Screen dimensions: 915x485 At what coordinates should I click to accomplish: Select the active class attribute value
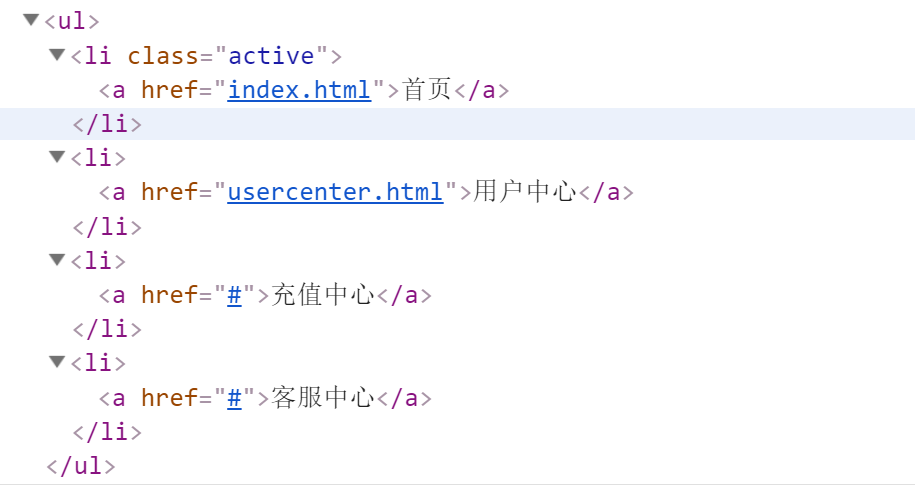tap(271, 56)
